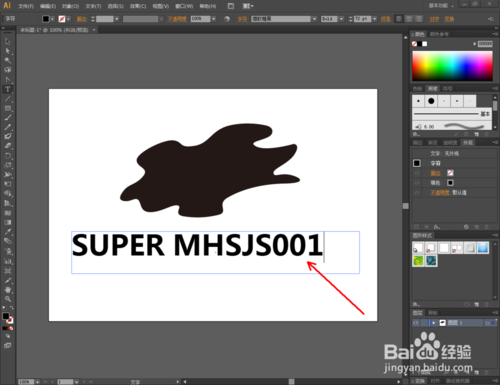Click the 字符 link beside font field
The width and height of the screenshot is (500, 385).
point(242,19)
